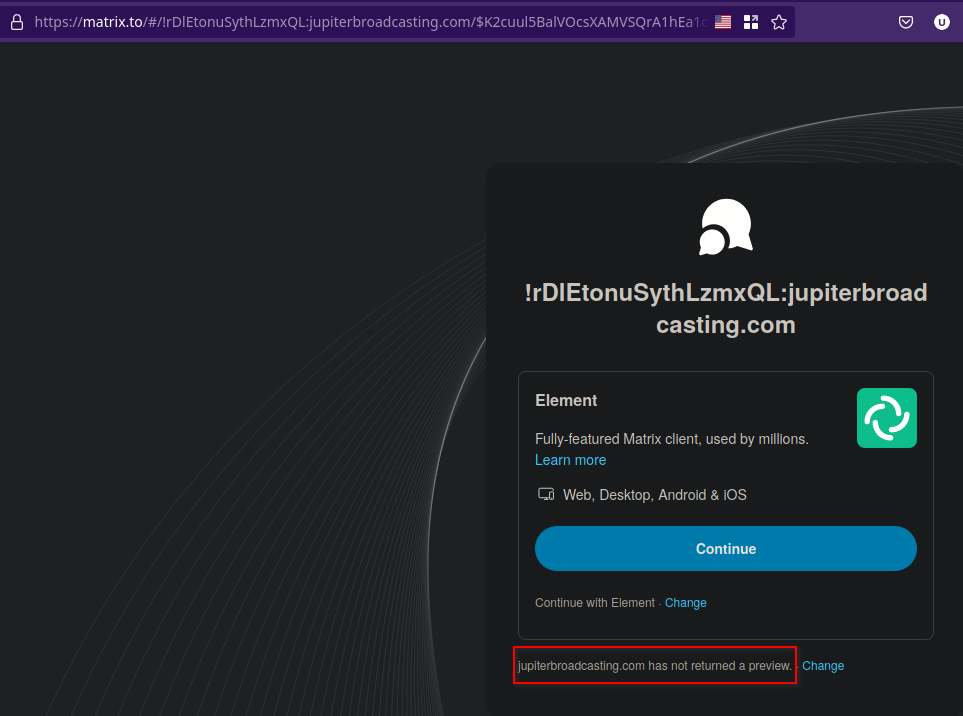Click Change next to Continue with Element
963x716 pixels.
coord(685,602)
